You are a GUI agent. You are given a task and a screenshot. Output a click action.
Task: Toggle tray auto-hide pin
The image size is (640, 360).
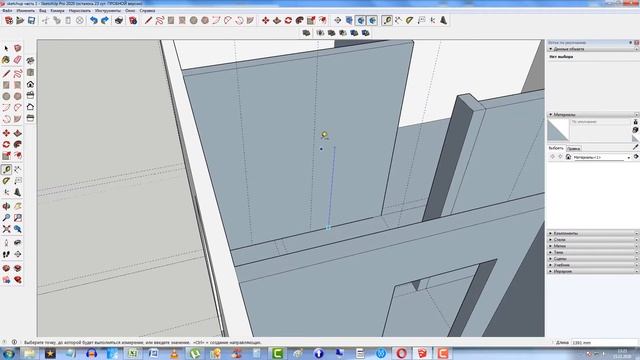(x=631, y=42)
